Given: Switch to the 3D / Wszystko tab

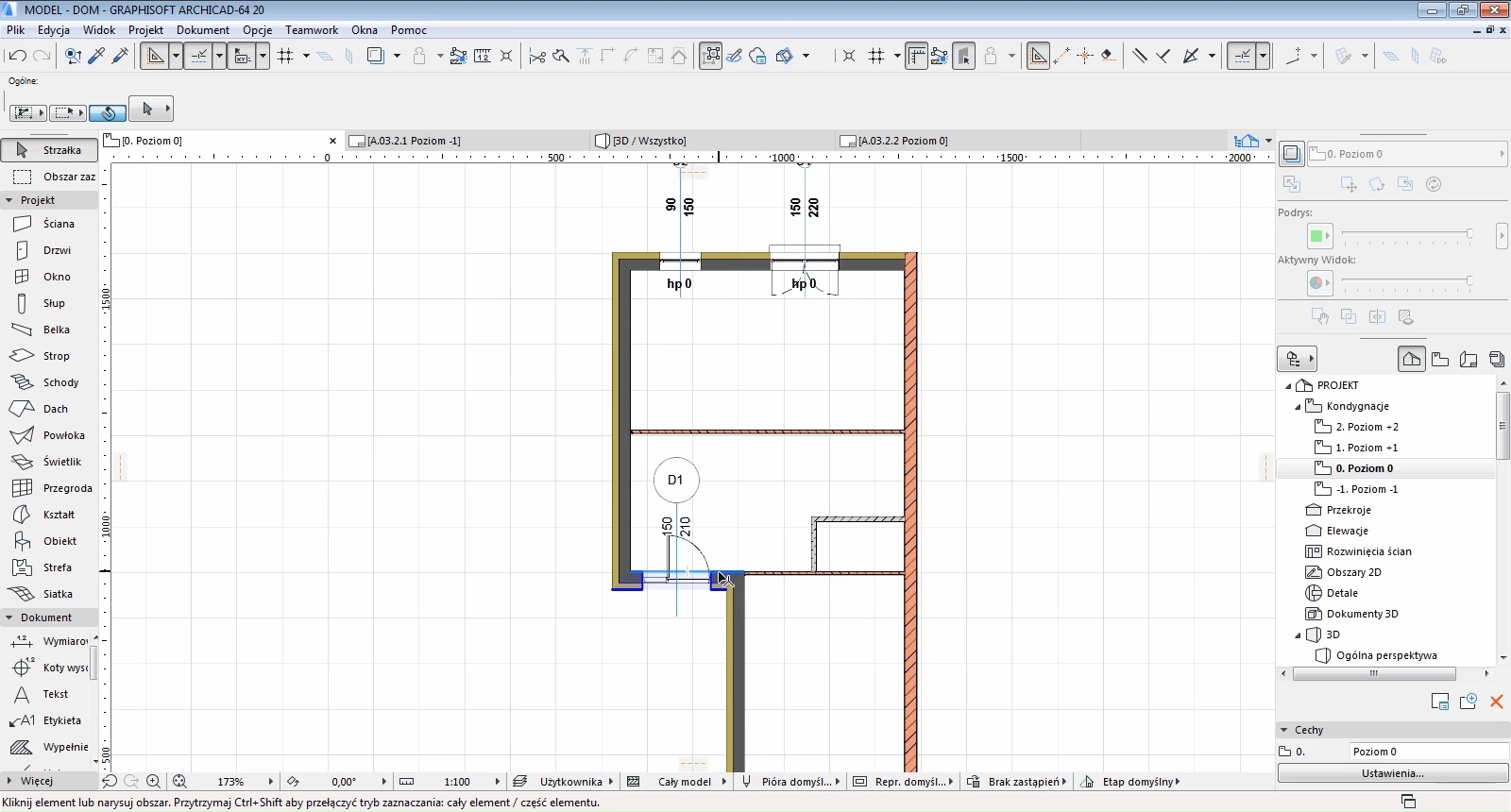Looking at the screenshot, I should [649, 141].
